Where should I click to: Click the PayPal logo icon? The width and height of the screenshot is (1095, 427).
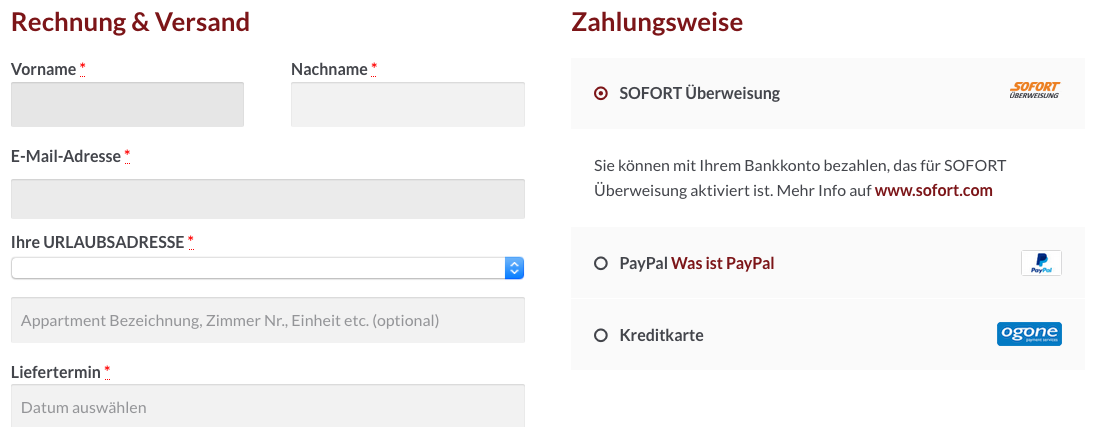1041,263
